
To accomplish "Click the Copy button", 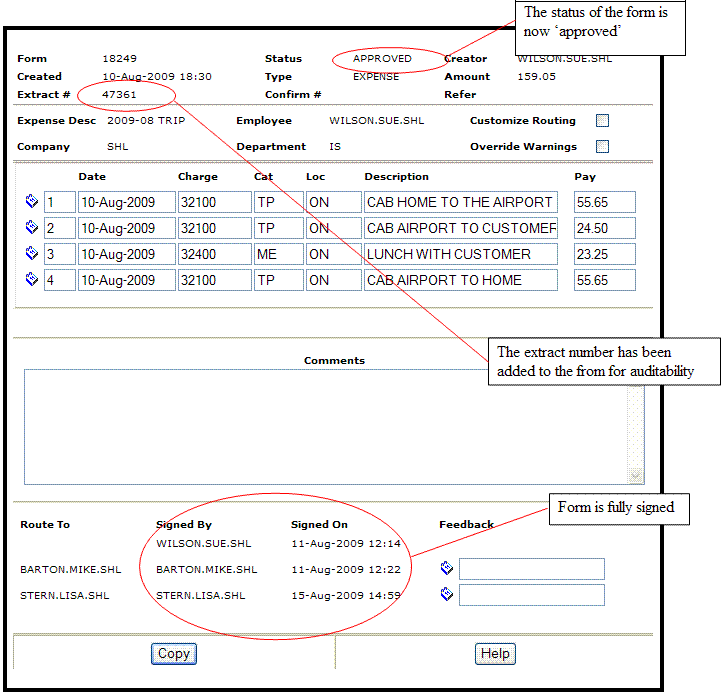I will pos(174,653).
